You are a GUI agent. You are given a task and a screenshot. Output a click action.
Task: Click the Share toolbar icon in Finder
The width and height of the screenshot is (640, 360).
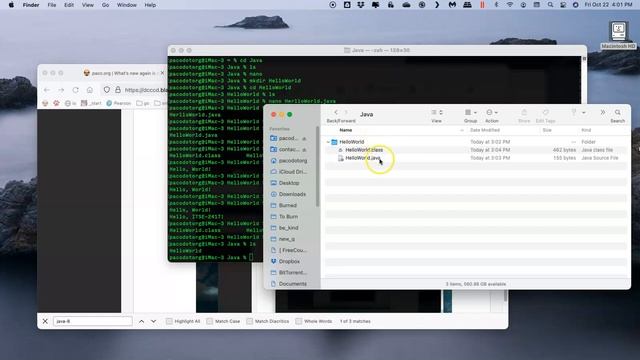524,112
